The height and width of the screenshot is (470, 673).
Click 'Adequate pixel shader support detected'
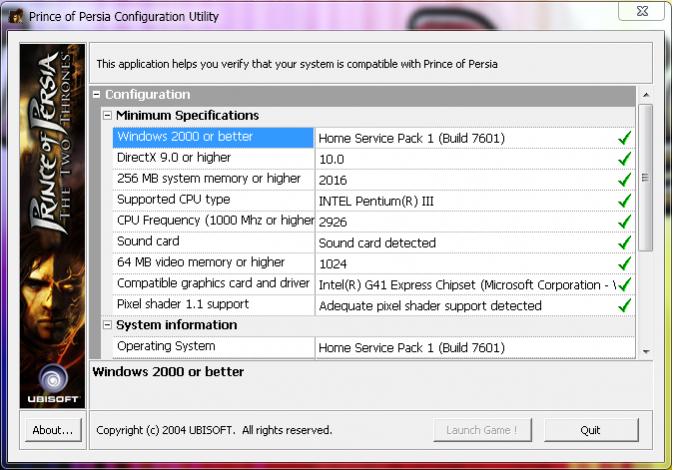tap(430, 306)
